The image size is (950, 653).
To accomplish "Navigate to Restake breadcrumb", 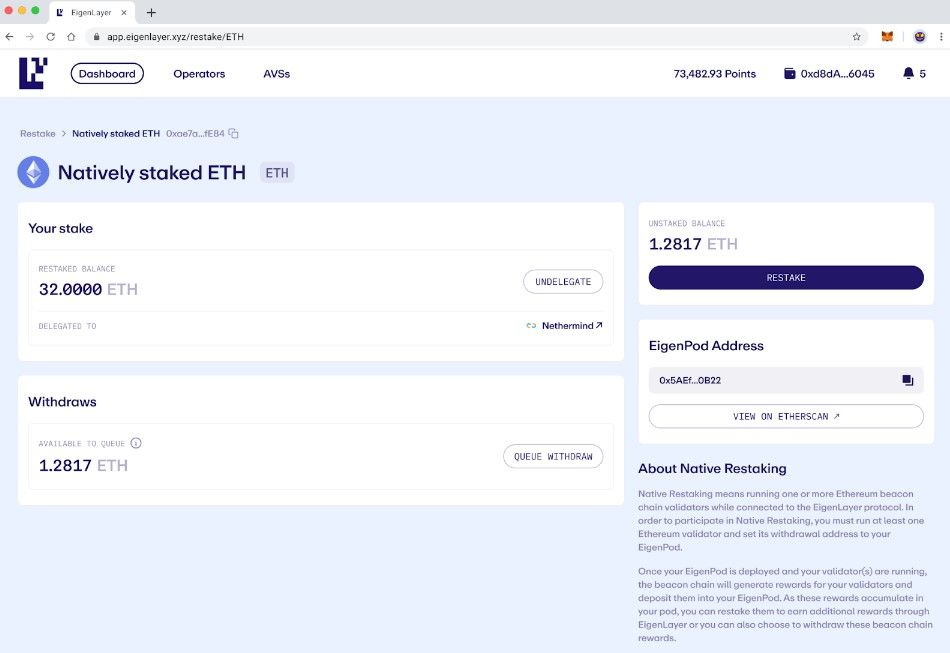I will click(38, 133).
